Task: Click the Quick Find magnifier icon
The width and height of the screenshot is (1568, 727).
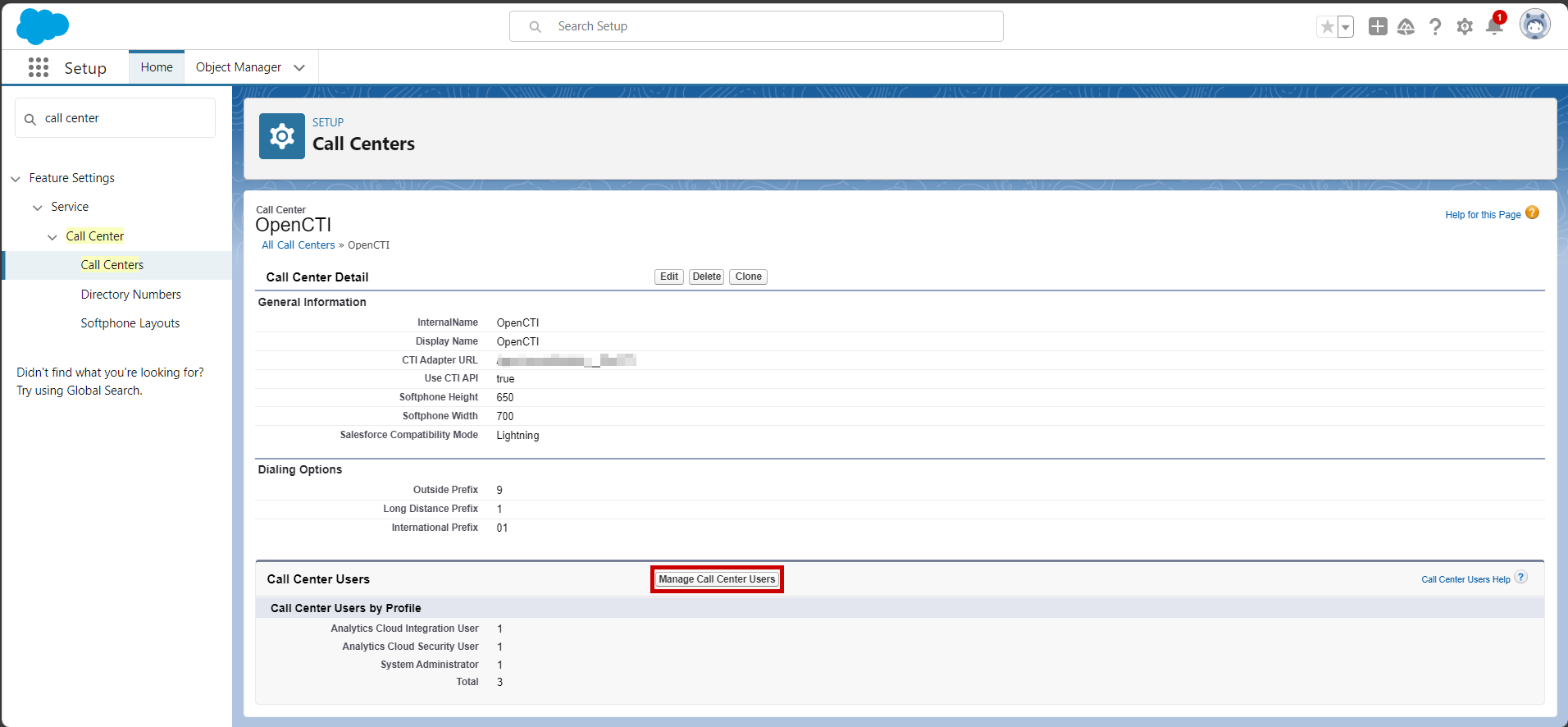Action: coord(30,119)
